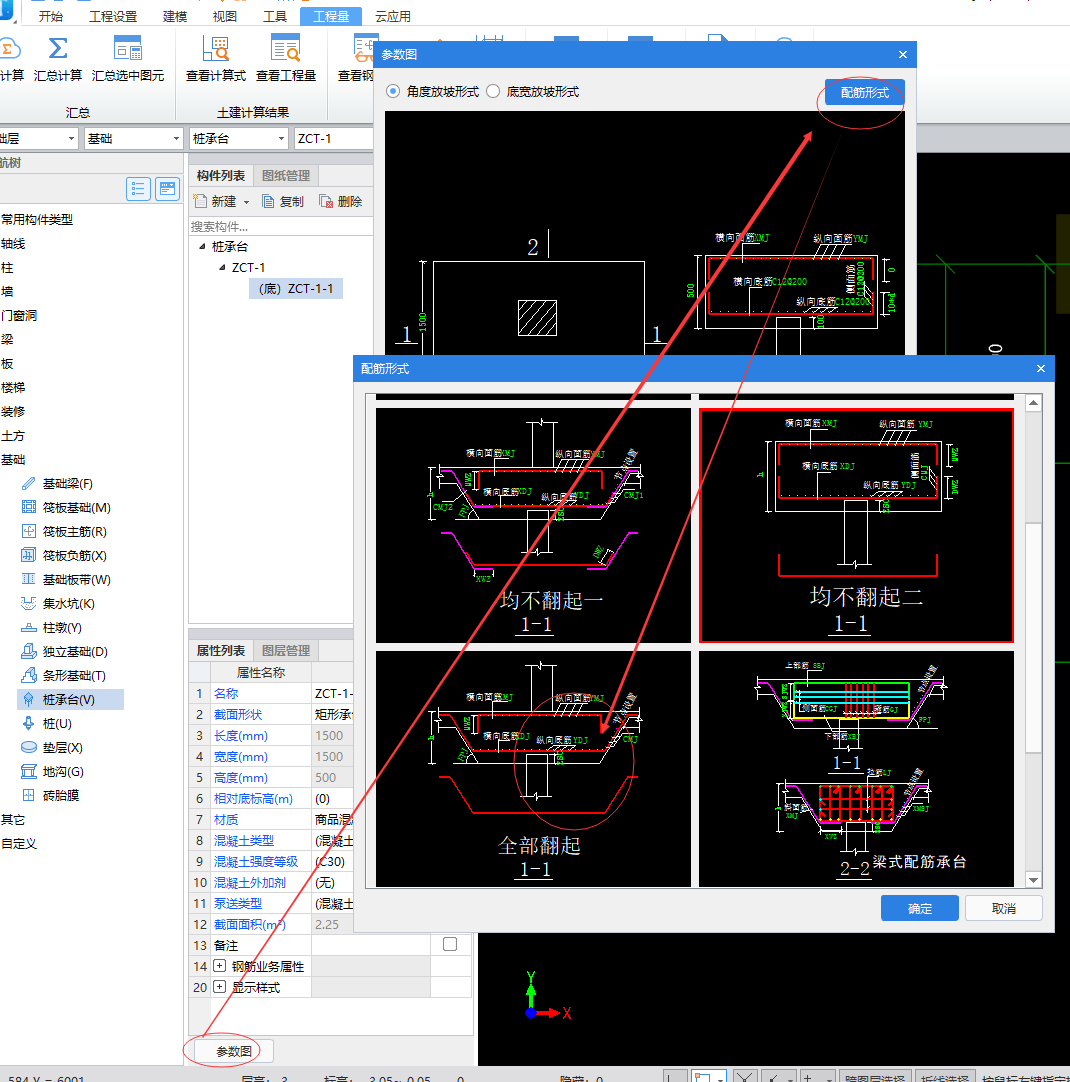Collapse the ZCT-1 tree node
The width and height of the screenshot is (1070, 1082).
tap(222, 267)
